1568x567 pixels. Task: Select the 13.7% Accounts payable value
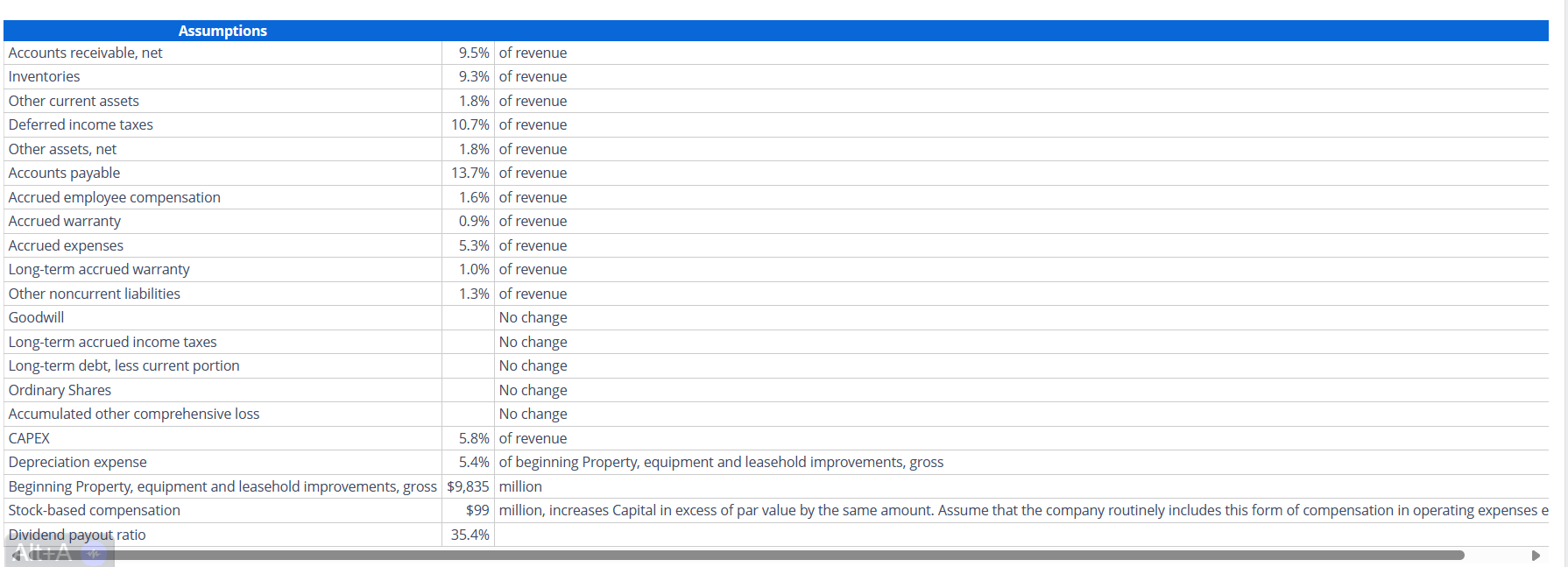pyautogui.click(x=468, y=173)
